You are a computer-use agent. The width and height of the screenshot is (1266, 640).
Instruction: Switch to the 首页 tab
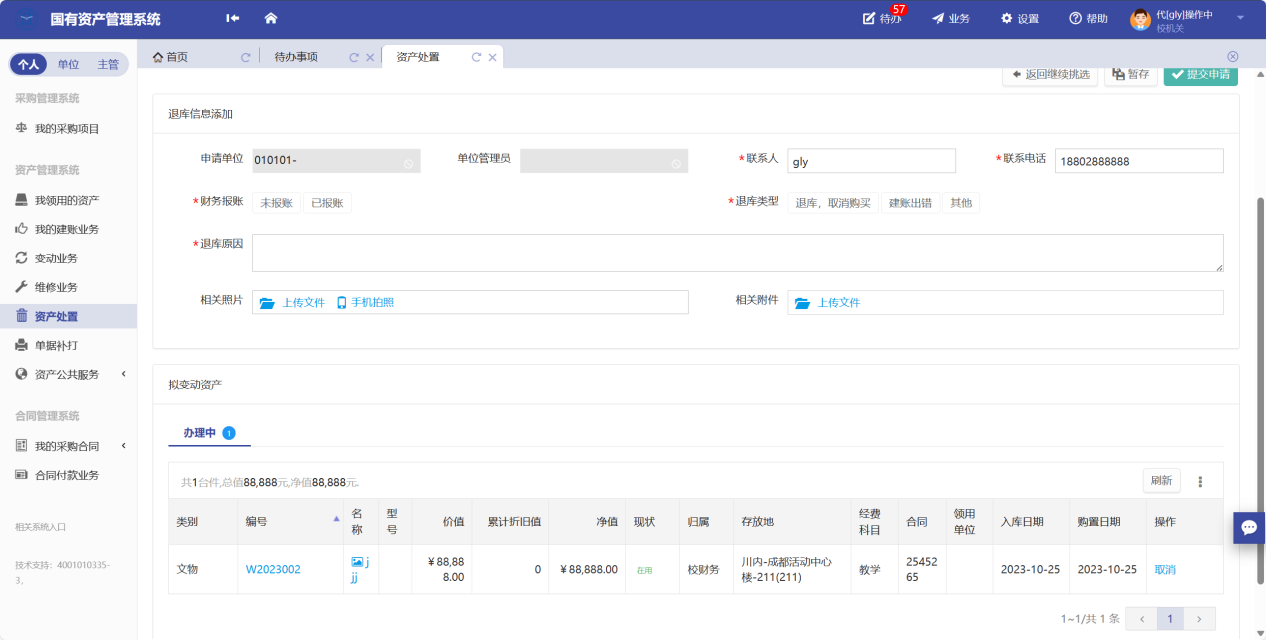pos(170,57)
